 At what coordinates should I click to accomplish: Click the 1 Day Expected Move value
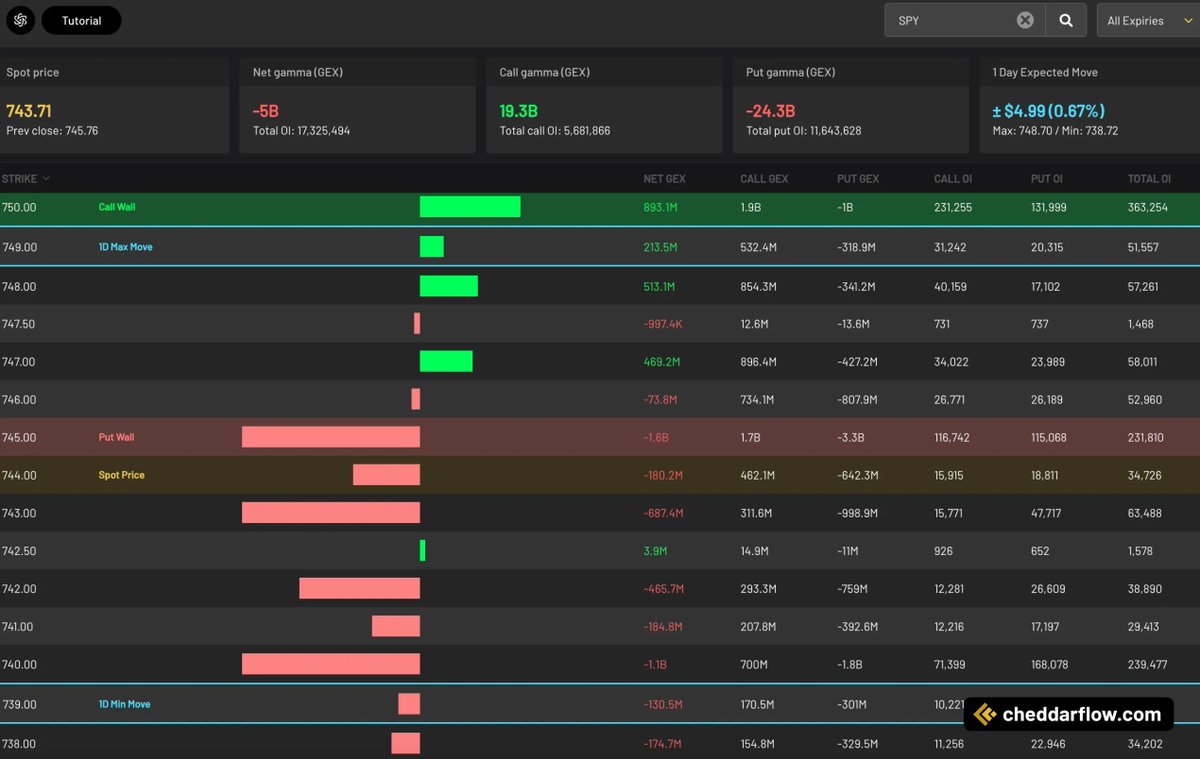(x=1049, y=111)
